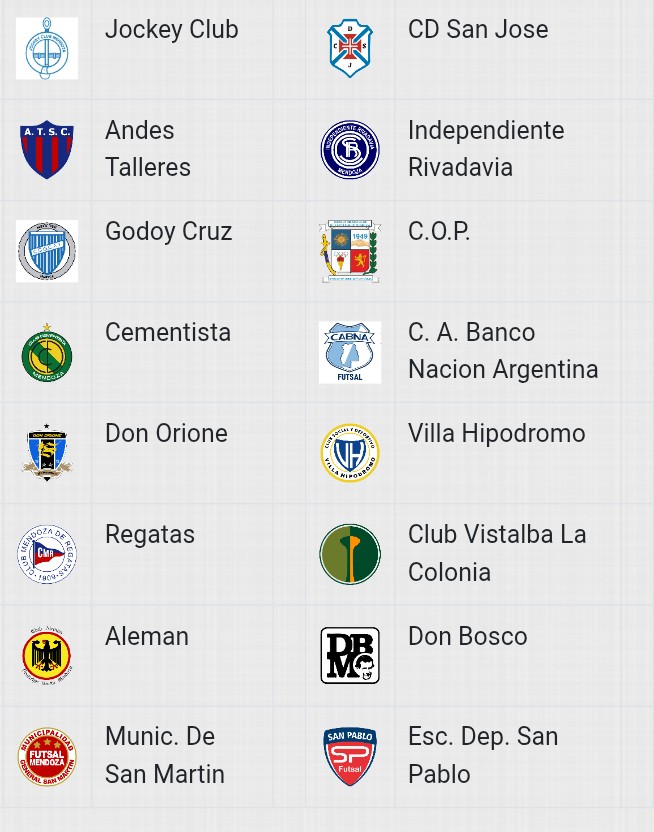Screen dimensions: 654x832
Task: Click the Aleman eagle badge
Action: 47,655
